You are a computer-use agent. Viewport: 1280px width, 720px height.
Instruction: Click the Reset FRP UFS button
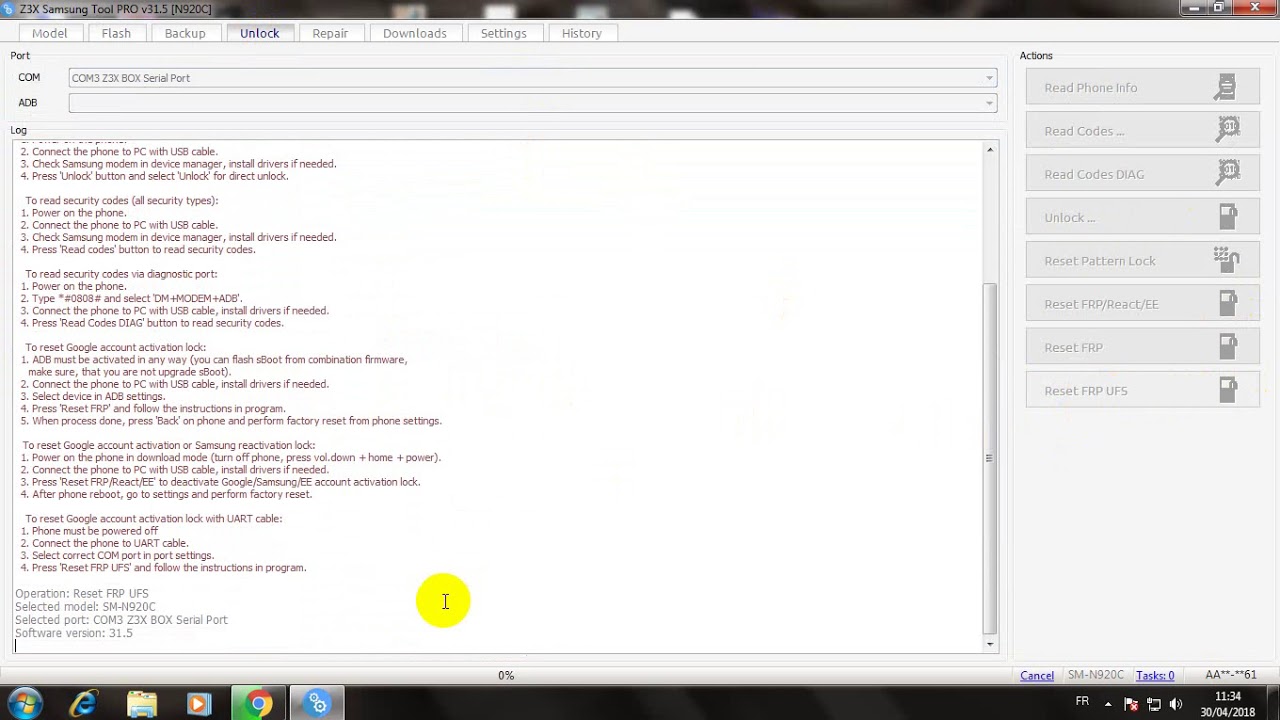(1142, 391)
